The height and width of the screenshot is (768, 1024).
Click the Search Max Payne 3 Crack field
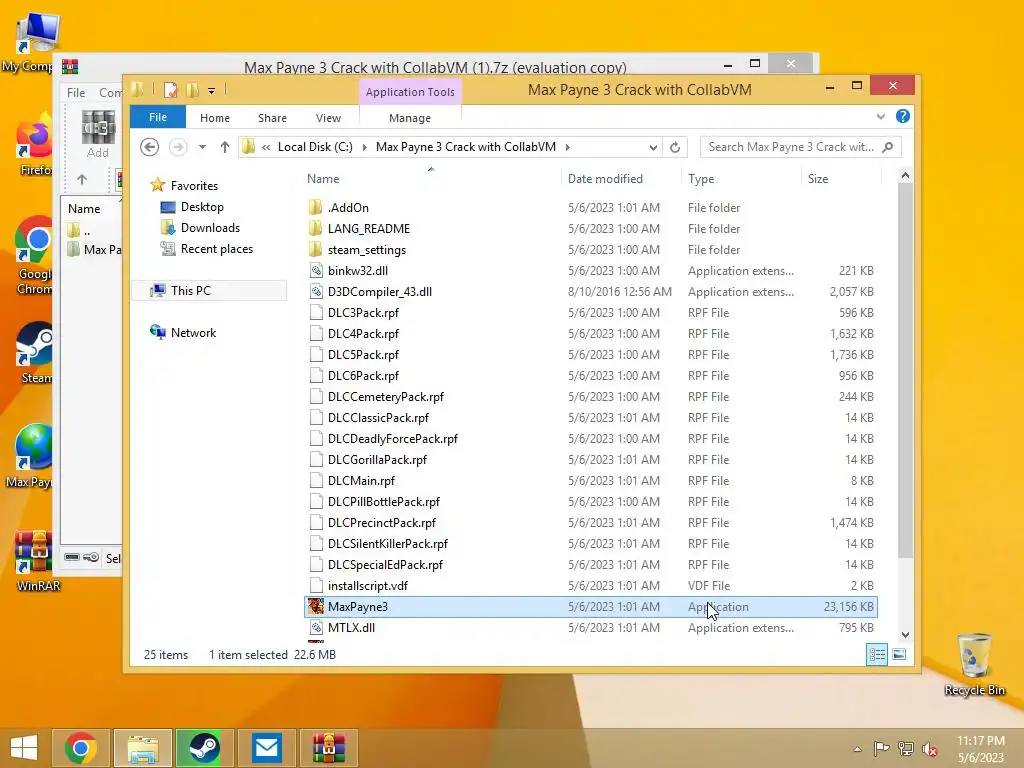[x=800, y=147]
